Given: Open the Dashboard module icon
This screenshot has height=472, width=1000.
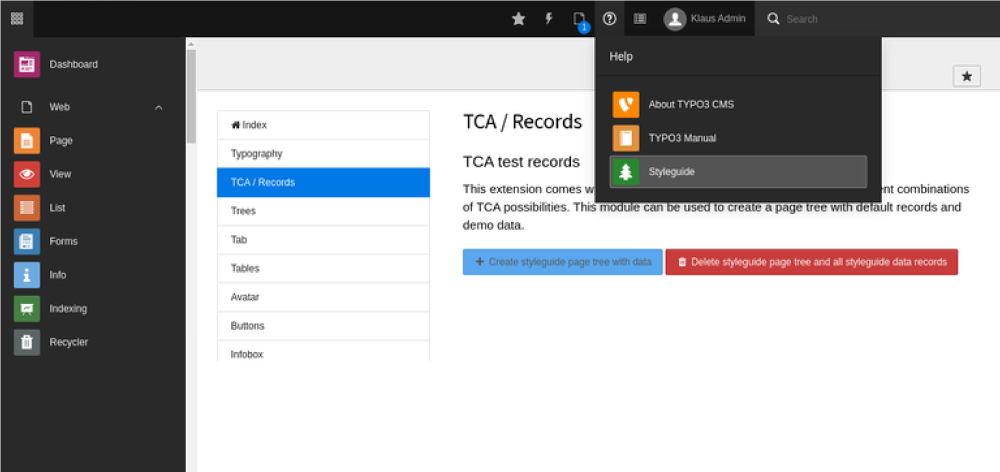Looking at the screenshot, I should coord(27,64).
